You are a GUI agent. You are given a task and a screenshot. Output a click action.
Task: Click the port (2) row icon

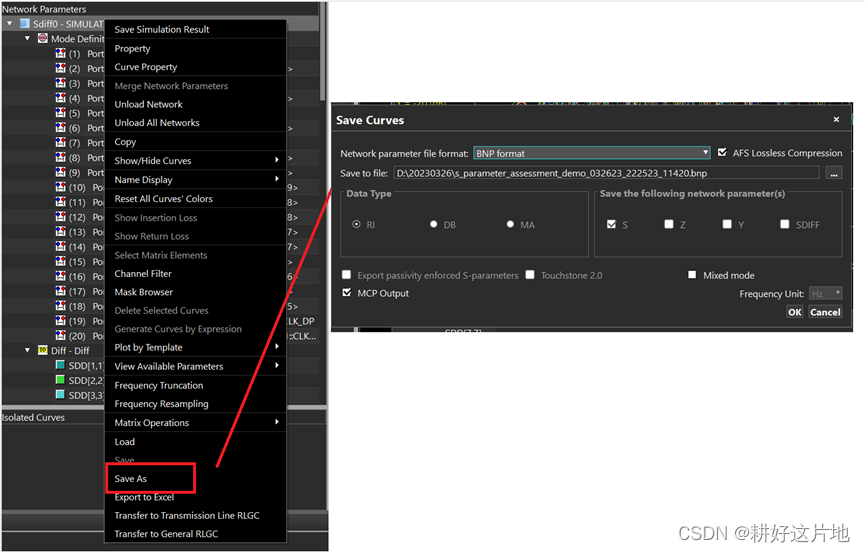(x=61, y=68)
